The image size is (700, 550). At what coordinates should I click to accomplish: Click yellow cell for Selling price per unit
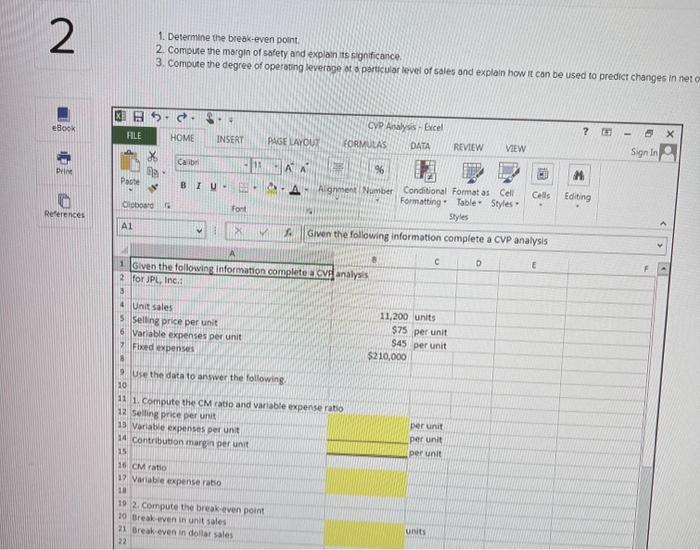click(368, 421)
